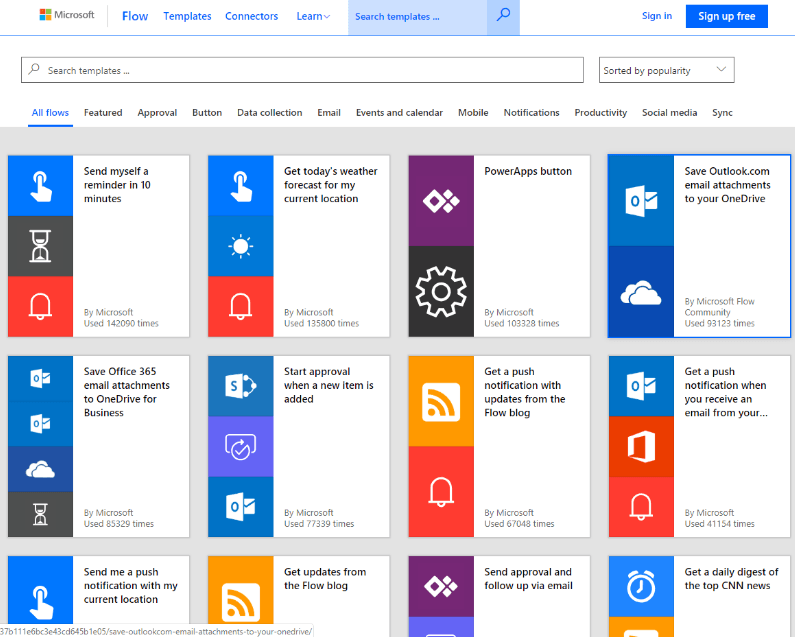Open 'Send me a push notification' location title
Viewport: 795px width, 637px height.
[x=131, y=585]
